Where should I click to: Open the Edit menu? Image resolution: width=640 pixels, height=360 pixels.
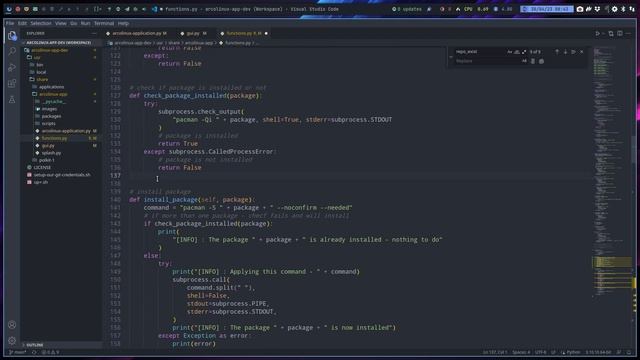pos(22,24)
